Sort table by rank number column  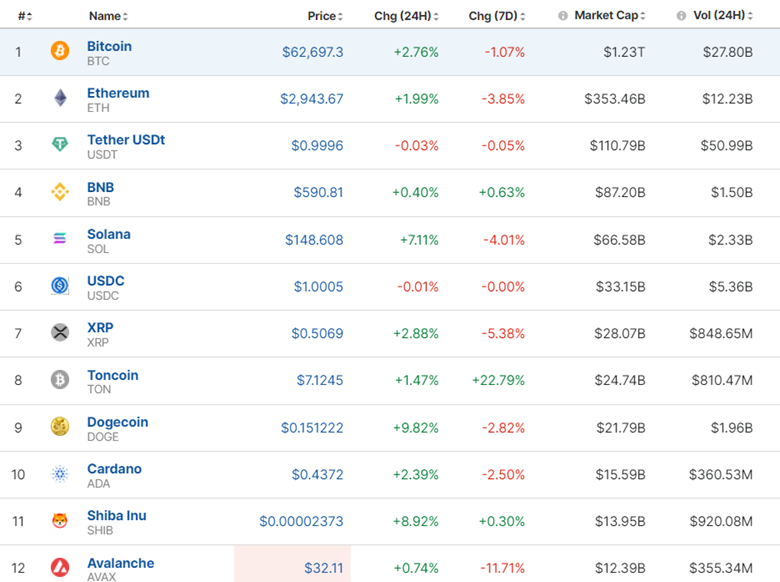[x=25, y=16]
